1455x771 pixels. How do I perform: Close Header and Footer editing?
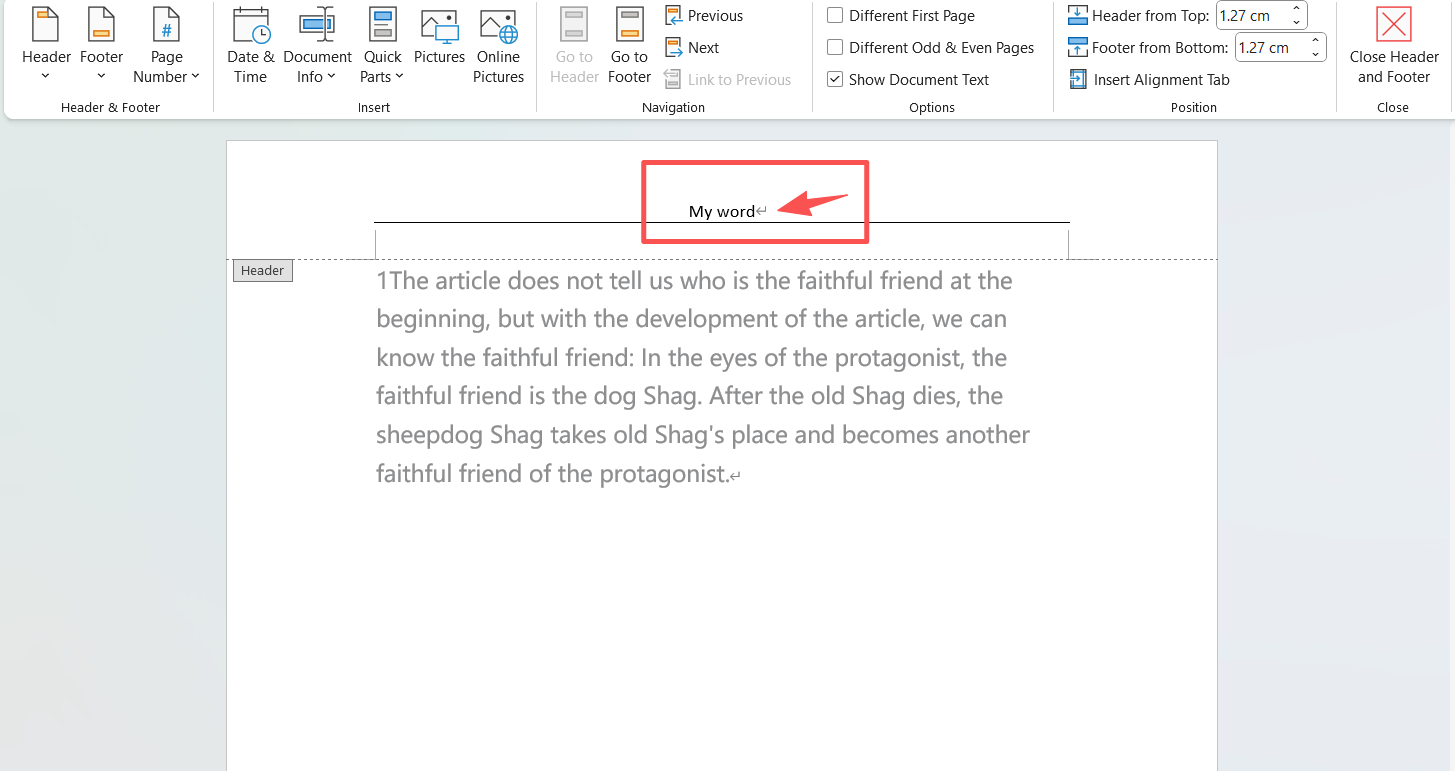click(x=1393, y=45)
